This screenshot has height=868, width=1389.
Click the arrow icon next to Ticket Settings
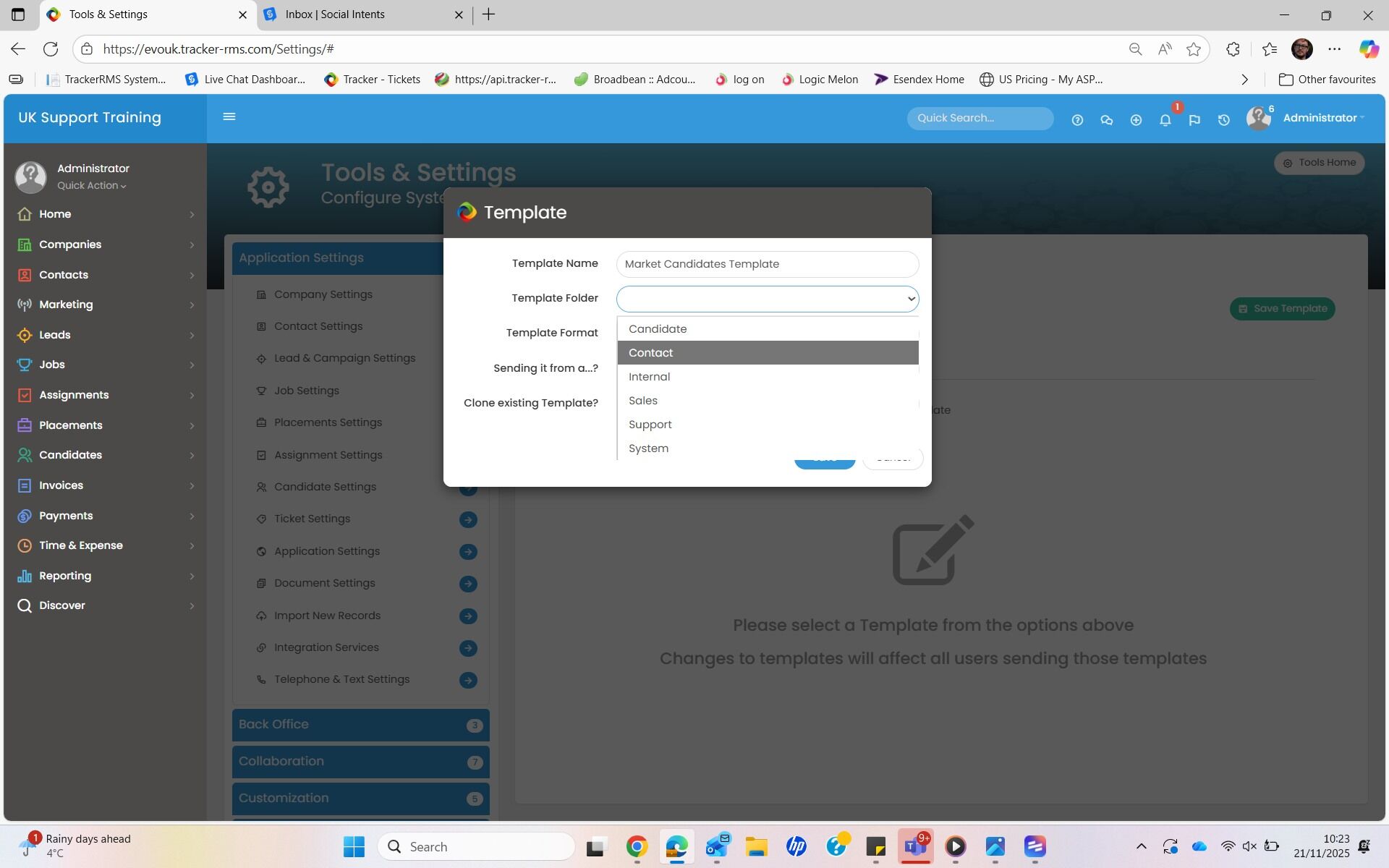[x=468, y=519]
